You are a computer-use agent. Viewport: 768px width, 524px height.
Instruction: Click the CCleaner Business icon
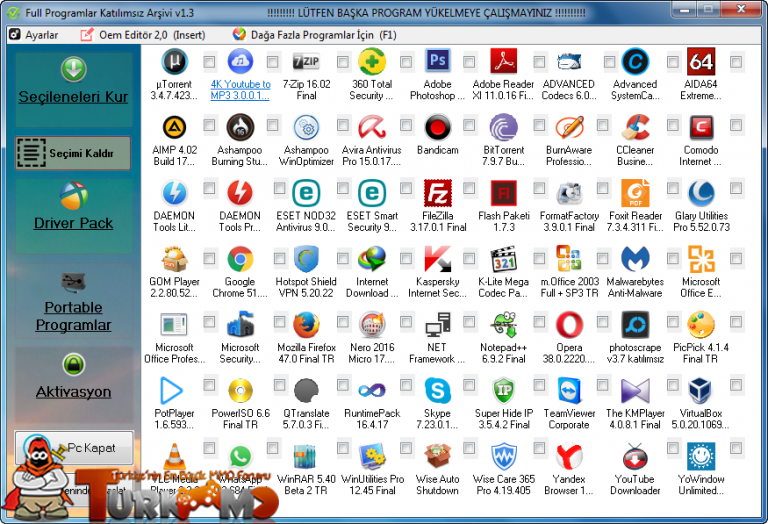pyautogui.click(x=635, y=127)
